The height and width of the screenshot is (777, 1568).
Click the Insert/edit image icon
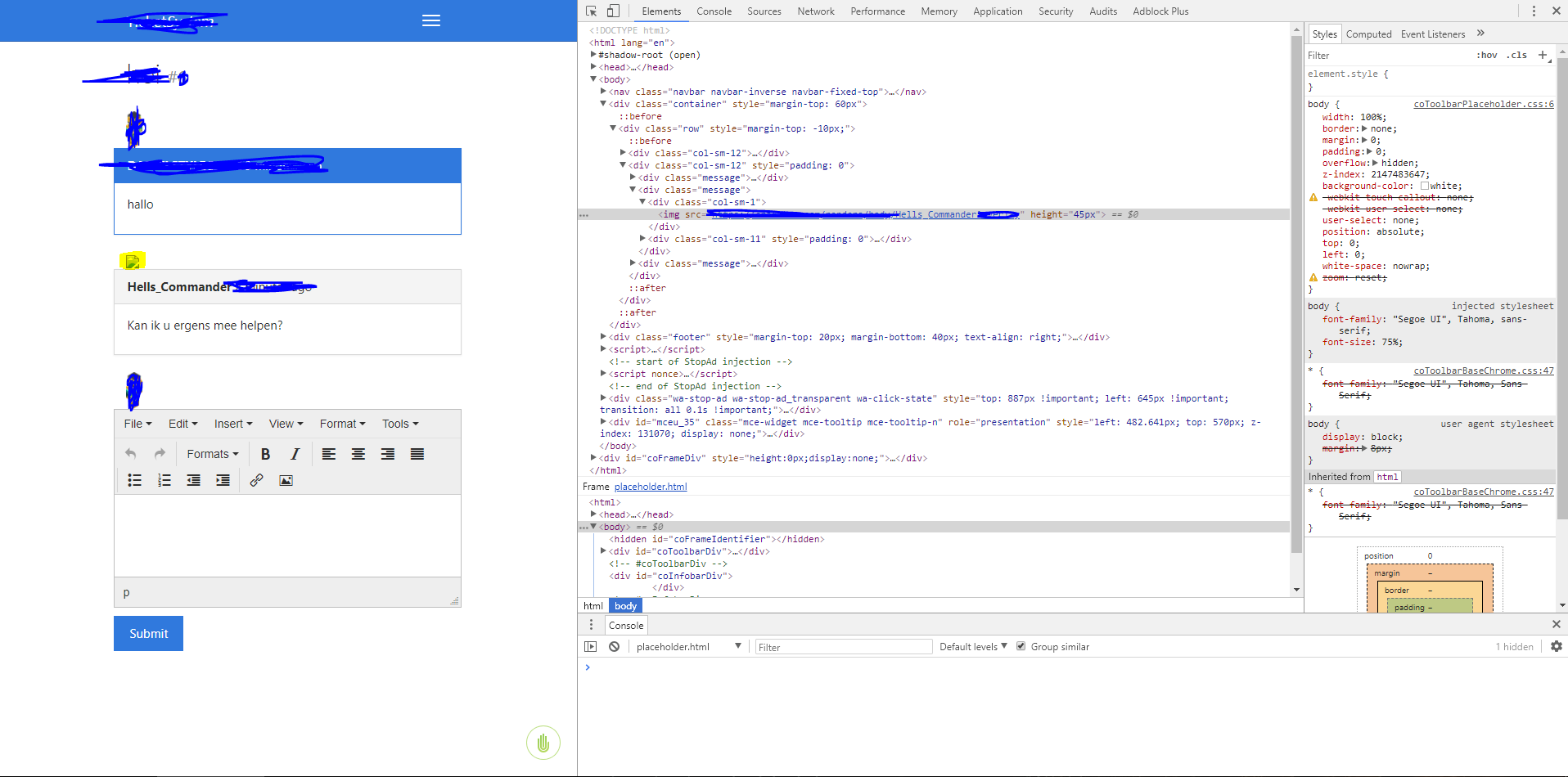click(x=286, y=480)
